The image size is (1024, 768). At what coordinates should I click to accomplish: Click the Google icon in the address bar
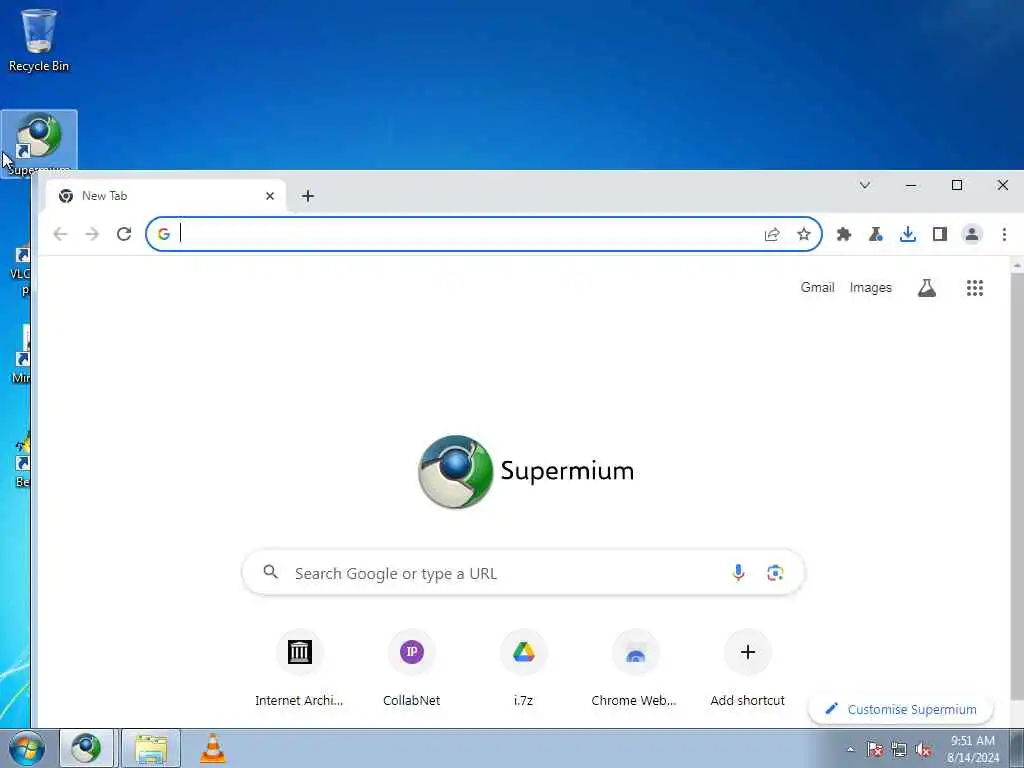164,234
